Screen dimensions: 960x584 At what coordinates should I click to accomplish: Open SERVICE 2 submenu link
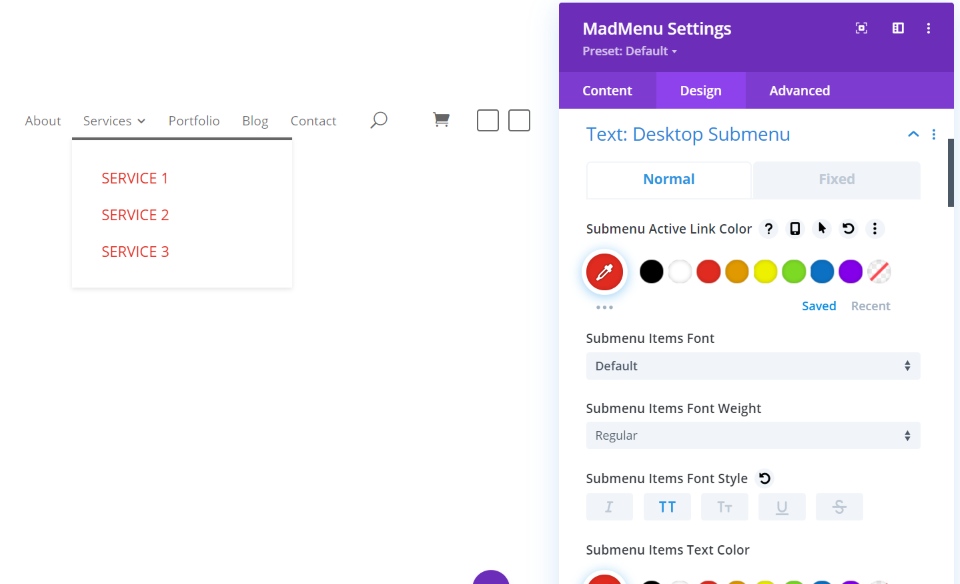135,215
